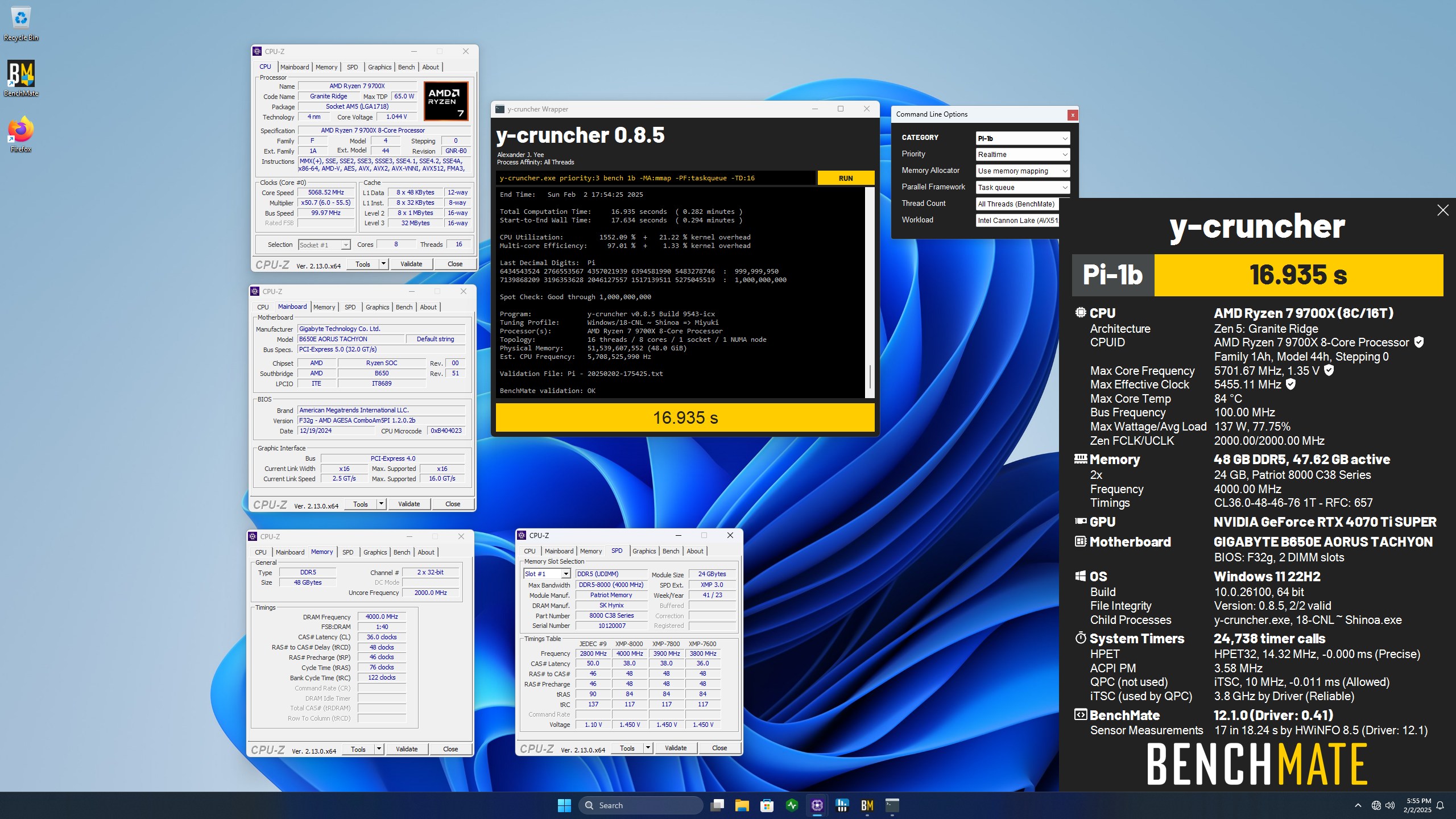Open the Thread Count dropdown
Image resolution: width=1456 pixels, height=819 pixels.
click(x=1018, y=204)
